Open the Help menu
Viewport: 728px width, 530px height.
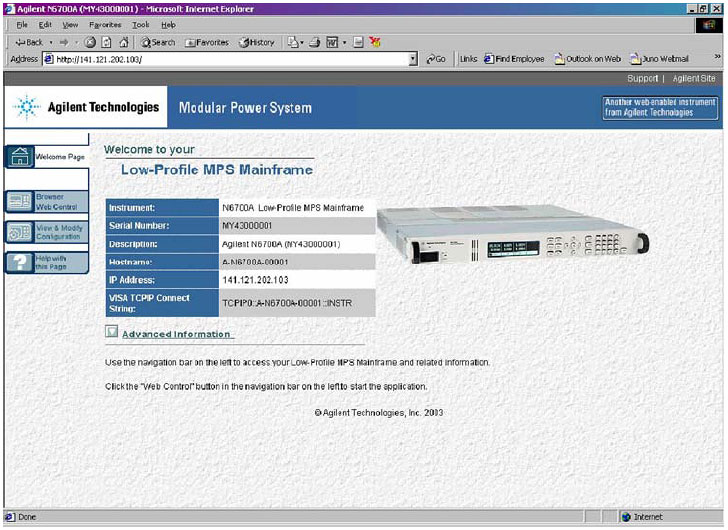coord(168,25)
